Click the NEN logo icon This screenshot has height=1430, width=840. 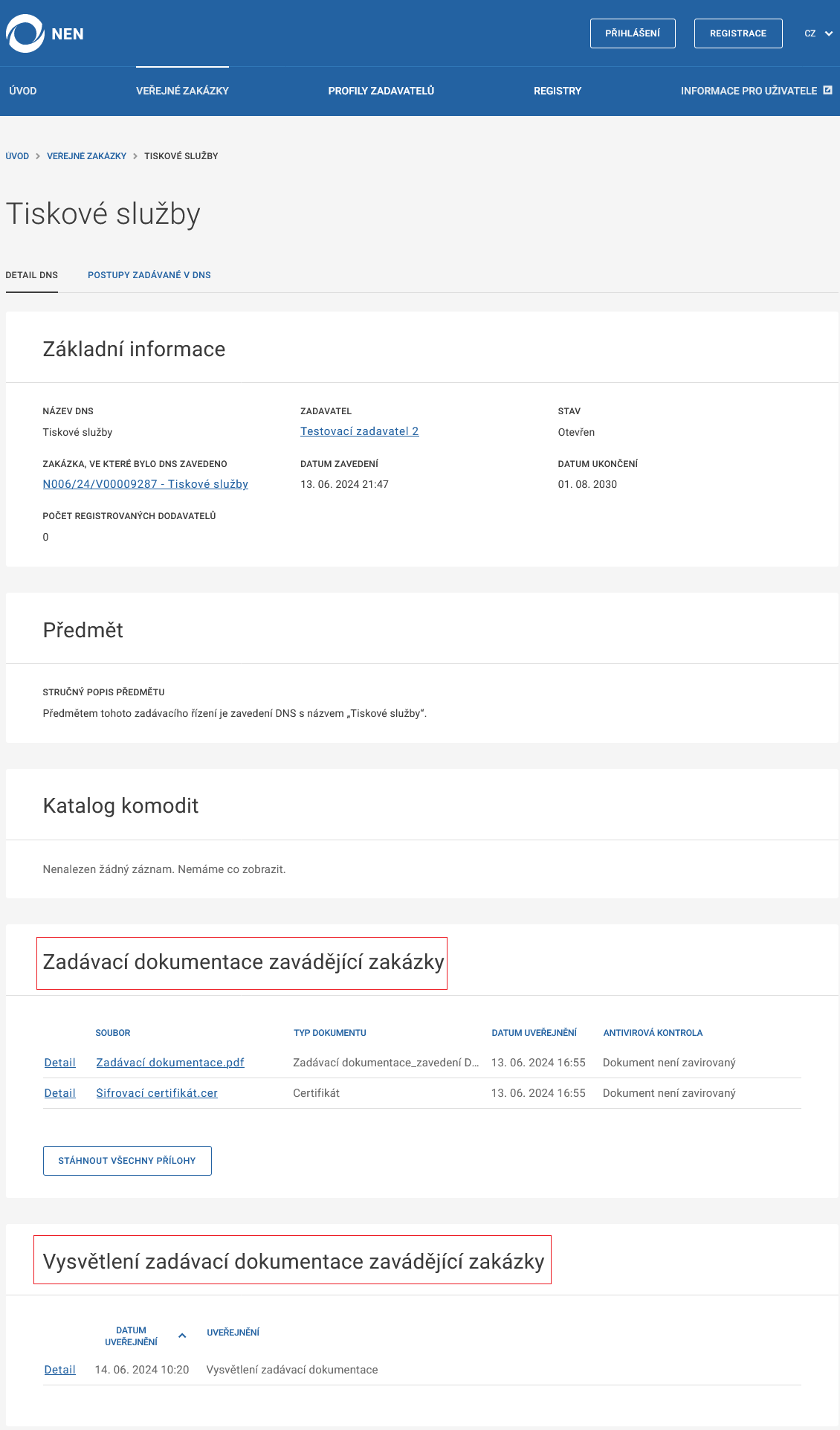pos(23,33)
